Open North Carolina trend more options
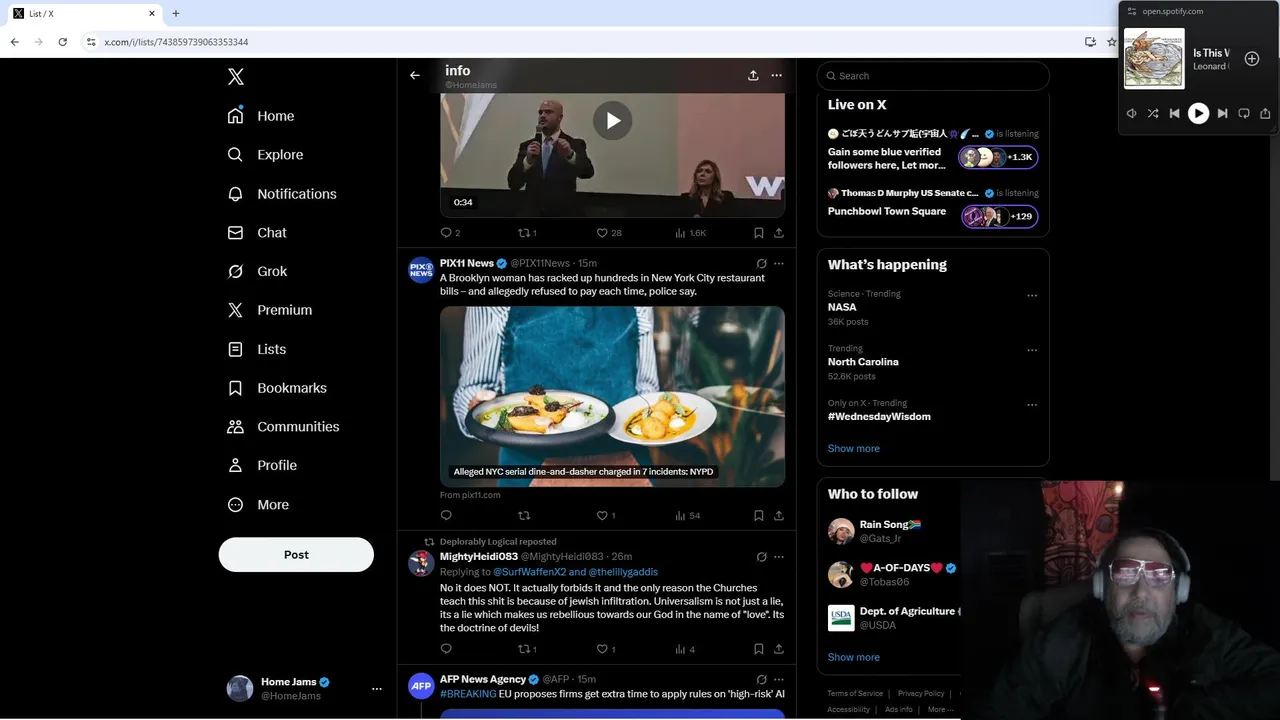 tap(1032, 351)
